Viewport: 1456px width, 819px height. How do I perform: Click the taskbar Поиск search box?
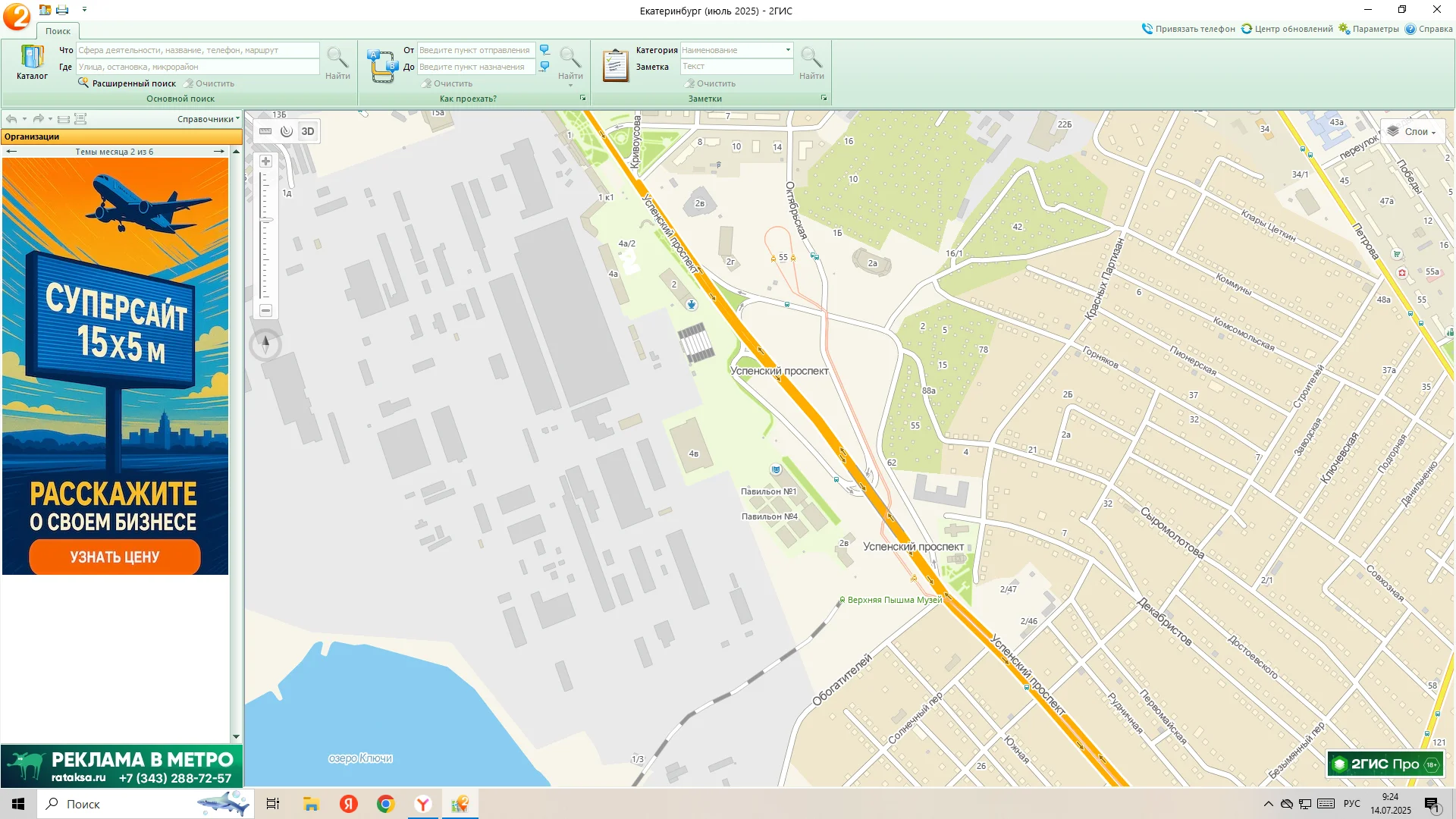coord(144,804)
